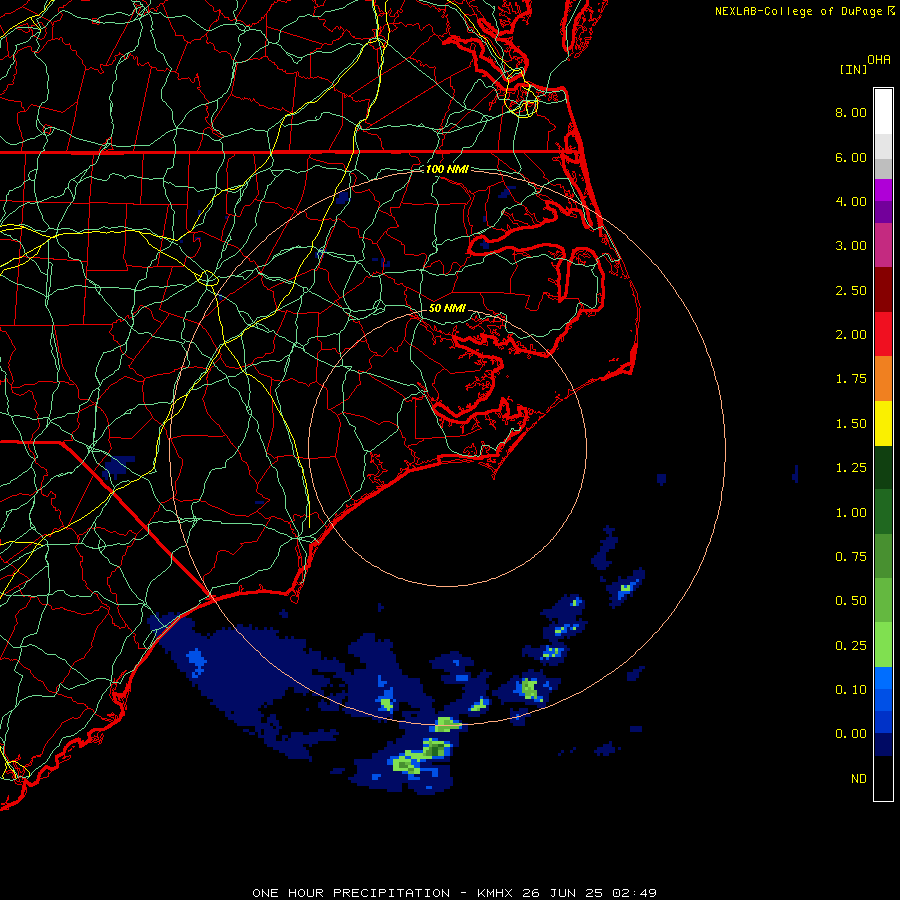
Task: Click the 1.75 legend value
Action: (851, 379)
